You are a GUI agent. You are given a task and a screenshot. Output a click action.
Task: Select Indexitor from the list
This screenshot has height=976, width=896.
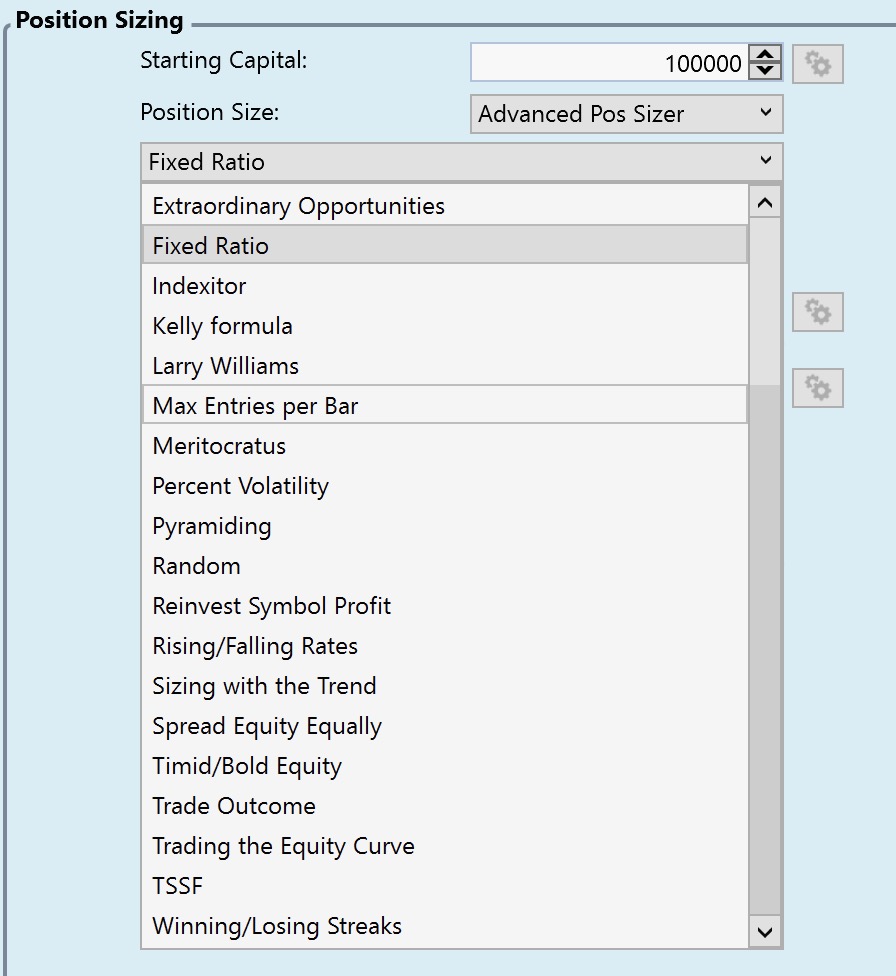199,286
